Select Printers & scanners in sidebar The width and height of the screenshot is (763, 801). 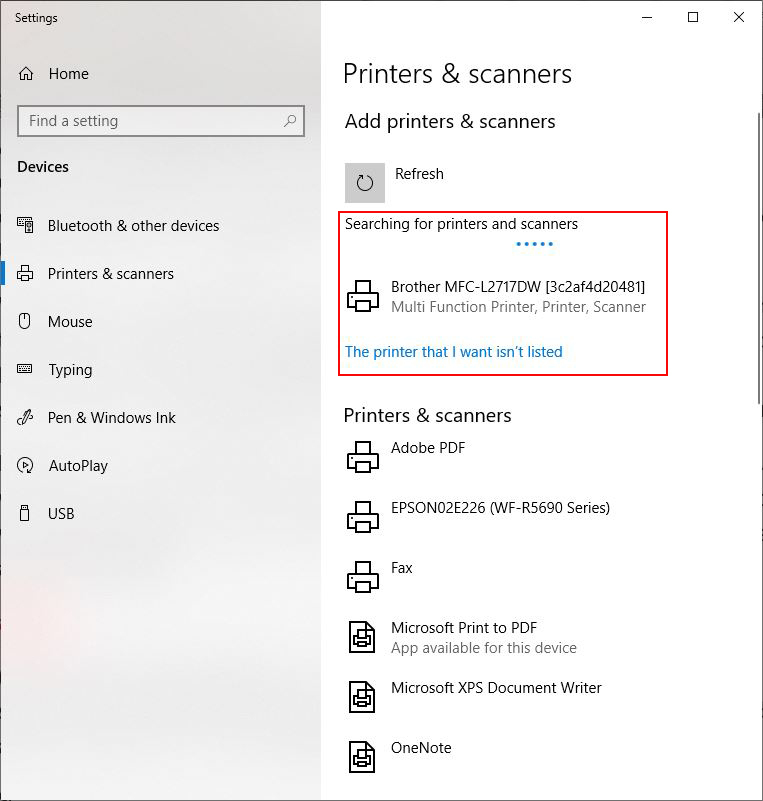(x=111, y=274)
